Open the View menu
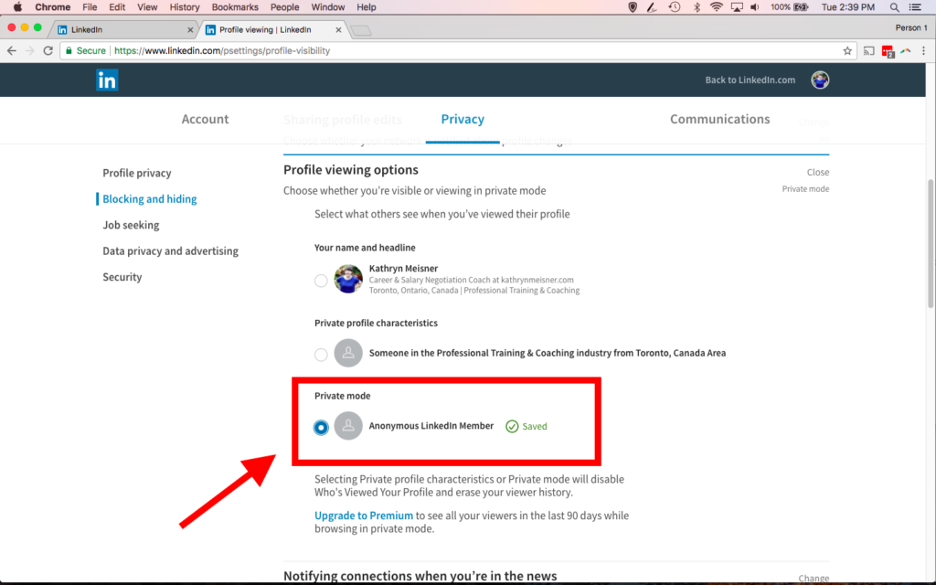The height and width of the screenshot is (586, 936). point(147,7)
